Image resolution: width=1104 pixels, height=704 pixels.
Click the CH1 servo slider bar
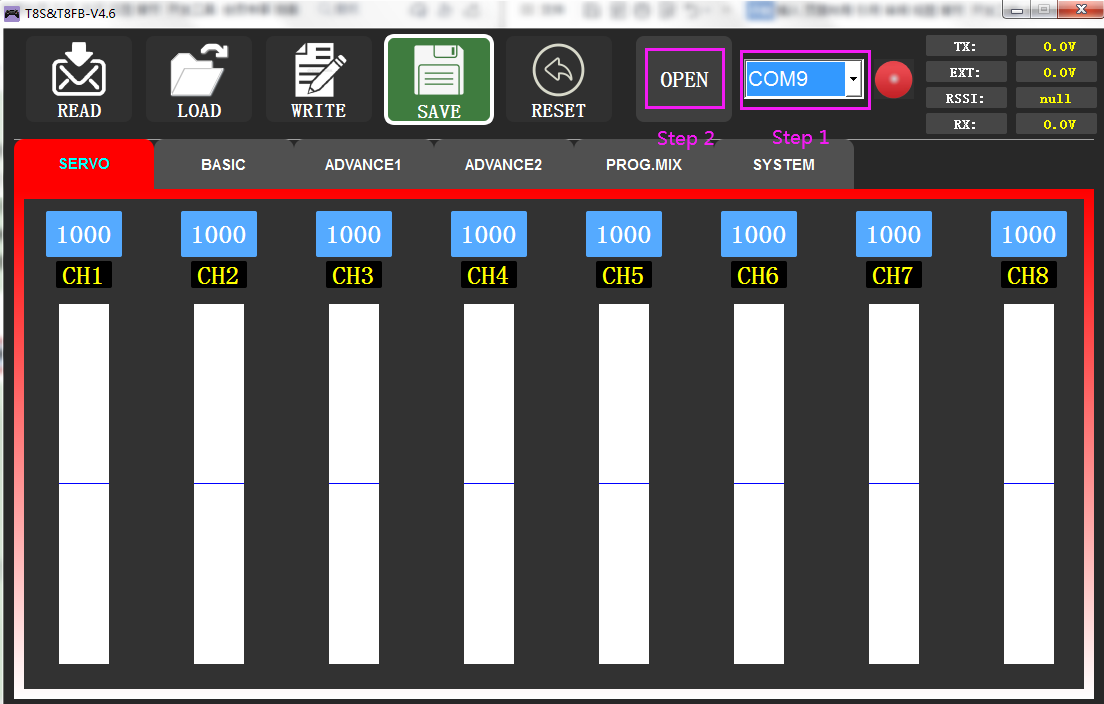pyautogui.click(x=84, y=484)
